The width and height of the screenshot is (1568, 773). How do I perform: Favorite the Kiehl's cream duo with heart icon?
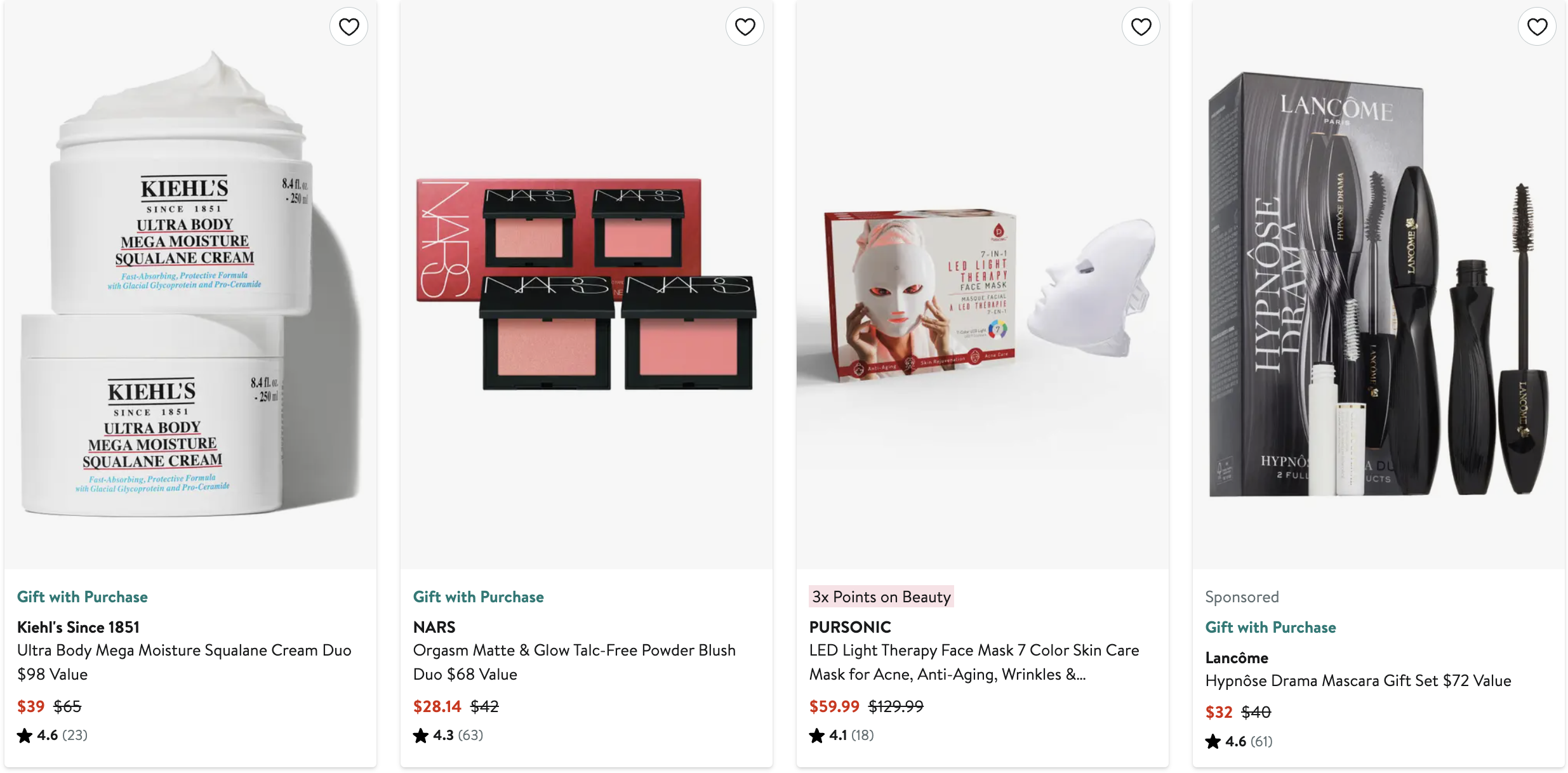(x=349, y=27)
